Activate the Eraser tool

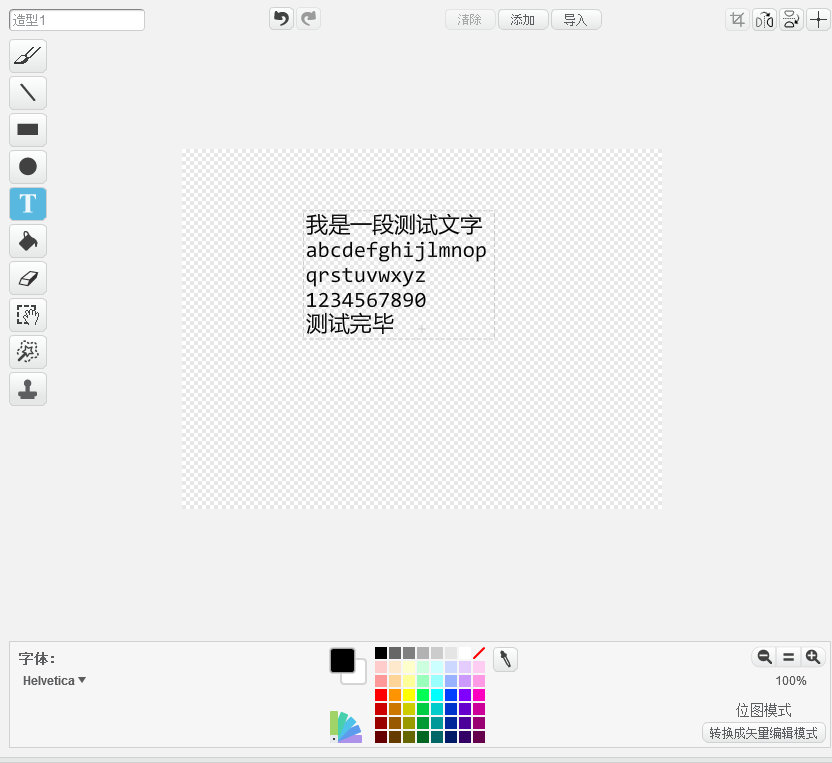27,278
